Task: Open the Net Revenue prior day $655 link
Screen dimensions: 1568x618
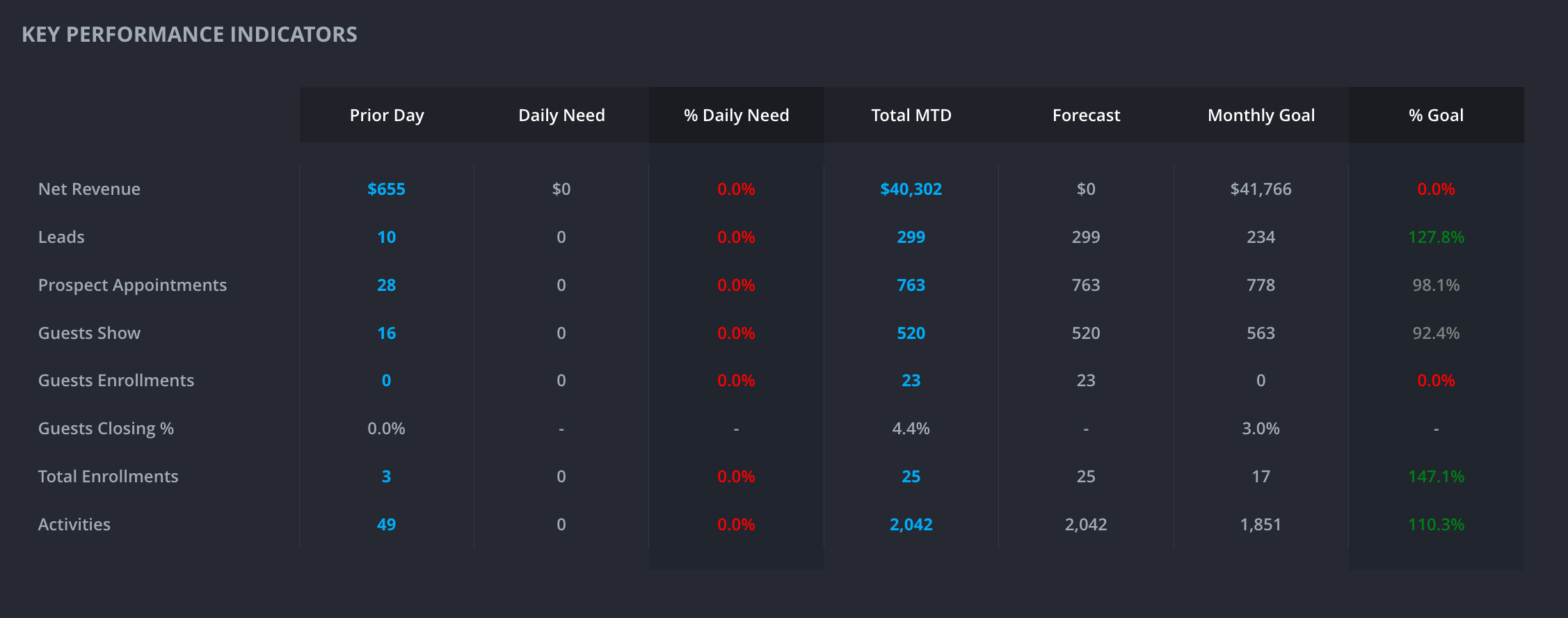Action: pyautogui.click(x=386, y=189)
